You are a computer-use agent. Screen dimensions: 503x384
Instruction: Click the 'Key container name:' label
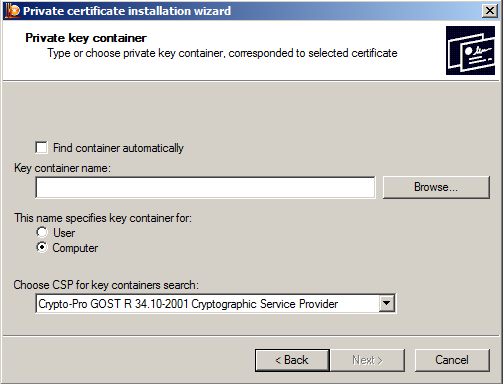(62, 168)
